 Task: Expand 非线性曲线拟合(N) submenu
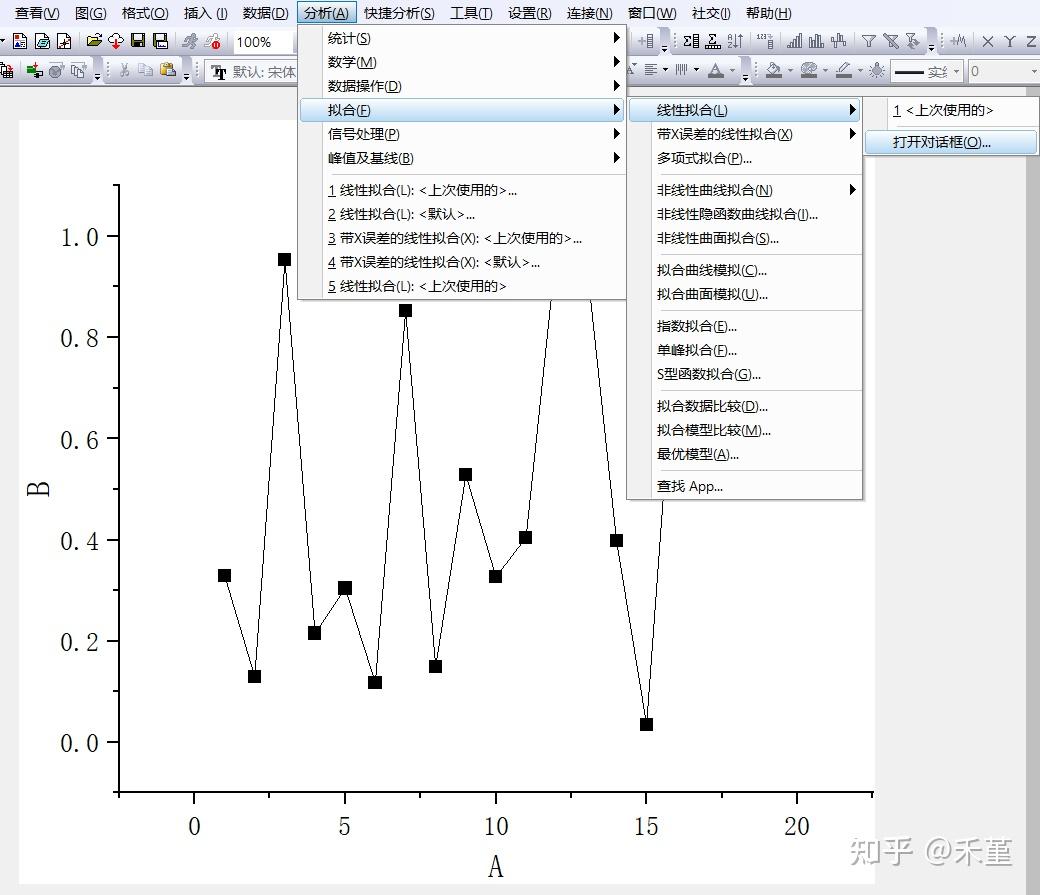744,190
